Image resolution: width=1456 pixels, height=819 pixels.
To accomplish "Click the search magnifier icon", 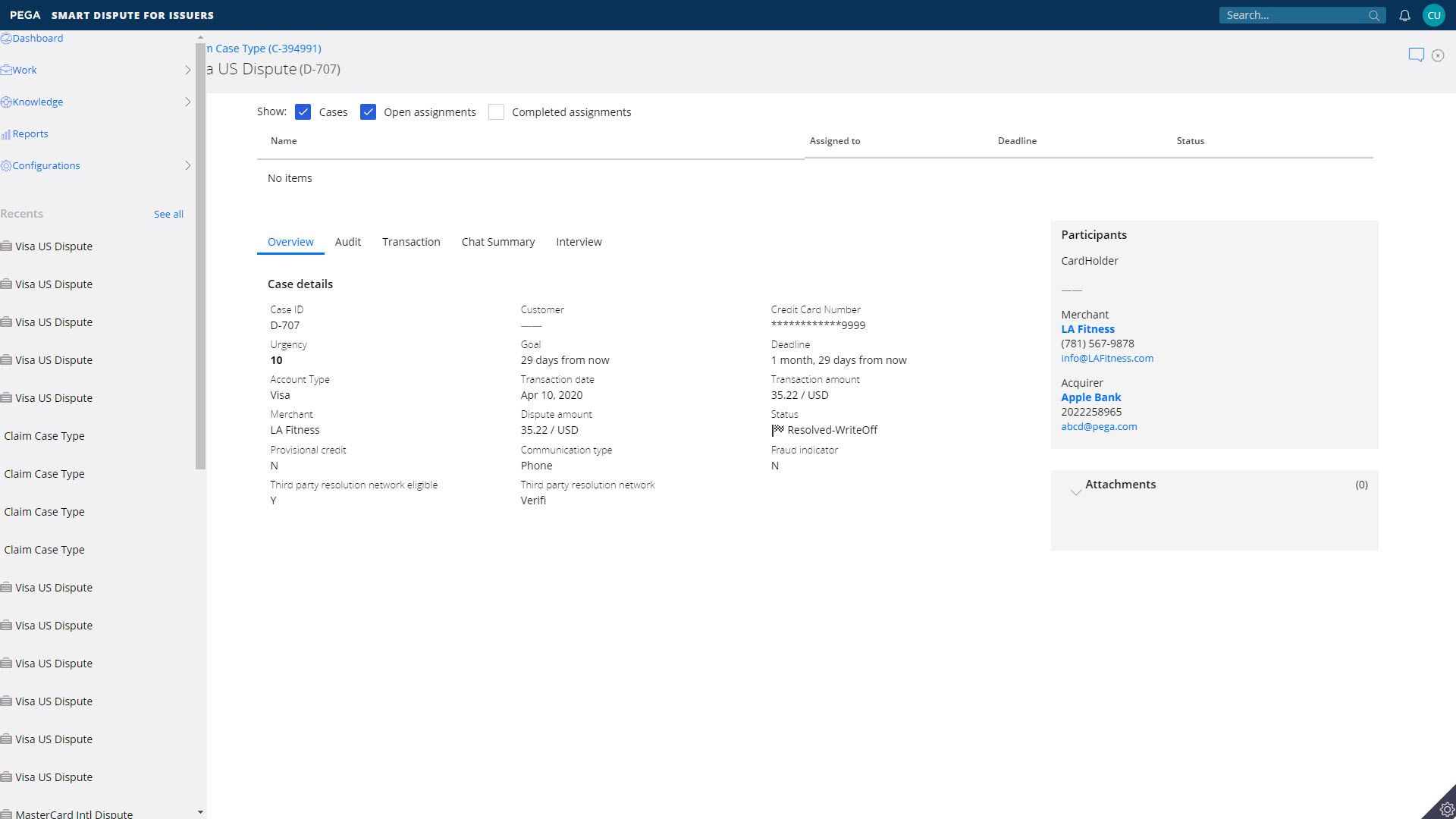I will [x=1373, y=15].
